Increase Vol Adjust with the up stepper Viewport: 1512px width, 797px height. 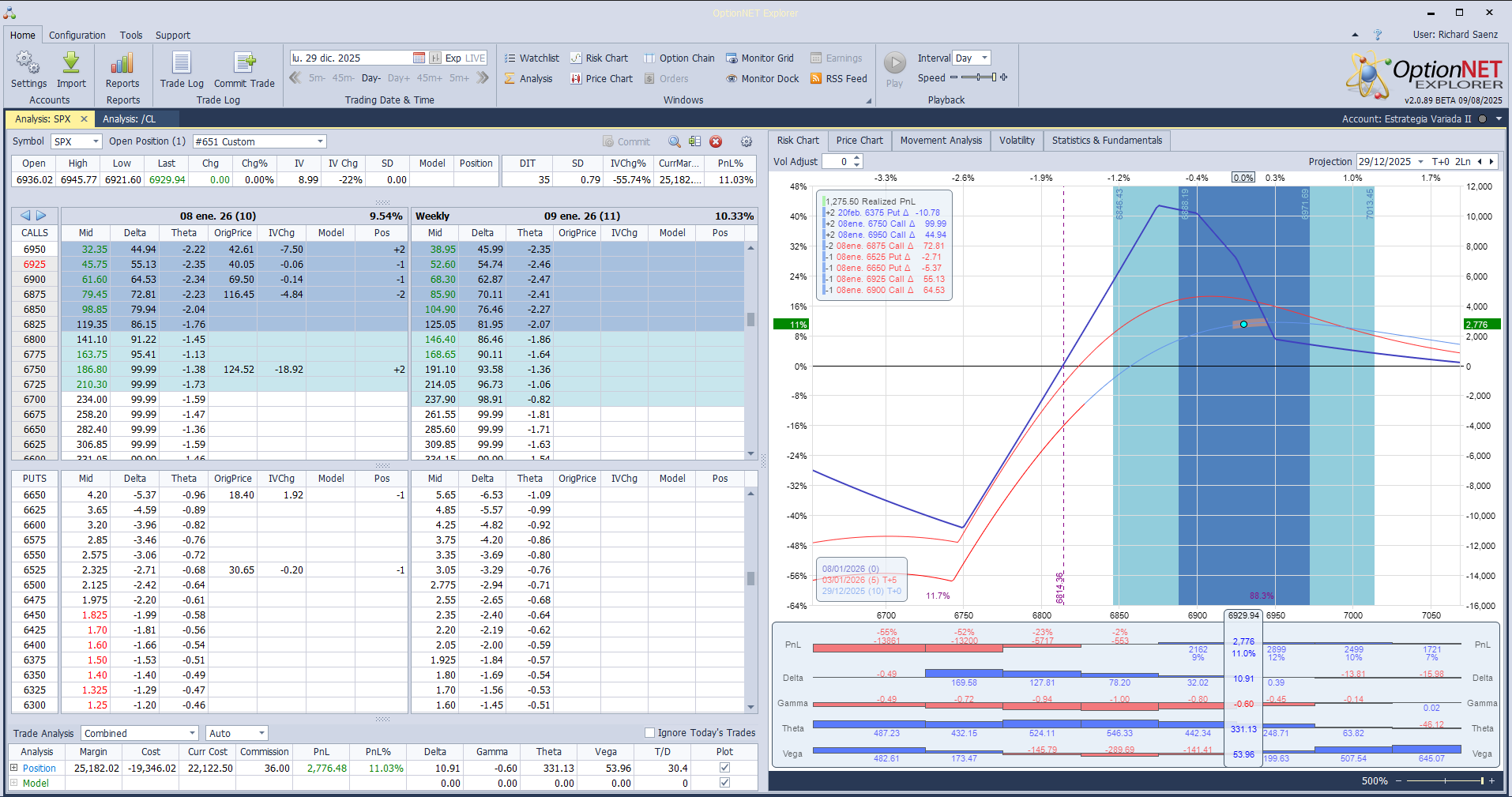857,158
